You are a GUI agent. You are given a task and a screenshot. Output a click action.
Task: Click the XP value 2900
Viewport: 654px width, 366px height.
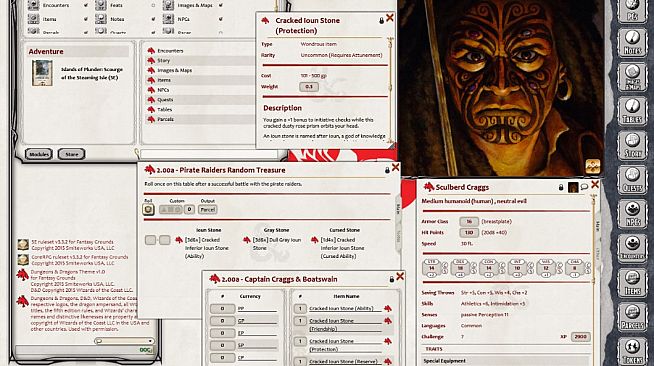[x=581, y=337]
